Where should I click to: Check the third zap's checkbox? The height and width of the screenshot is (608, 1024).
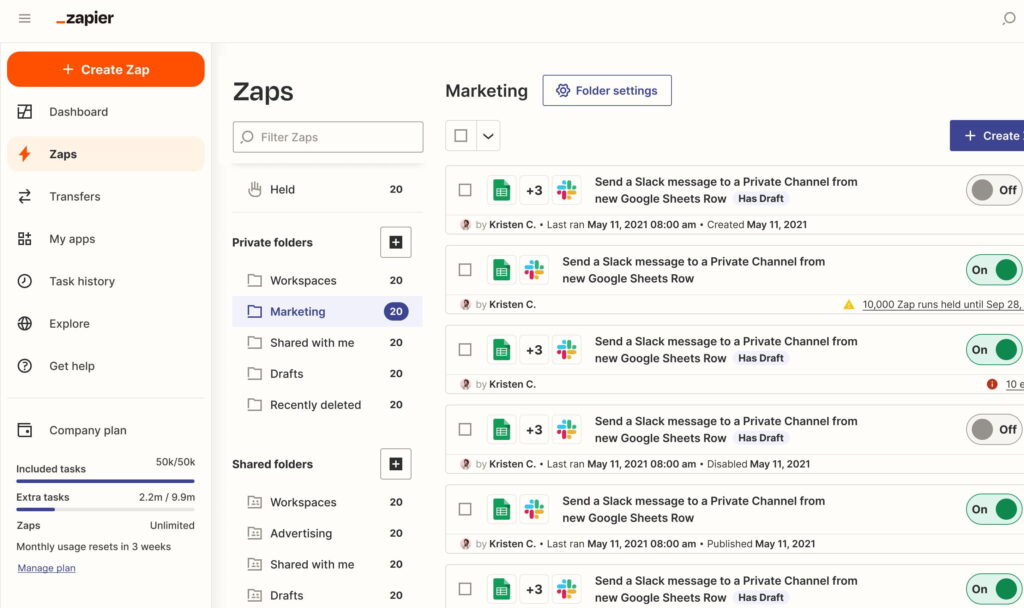pyautogui.click(x=465, y=350)
